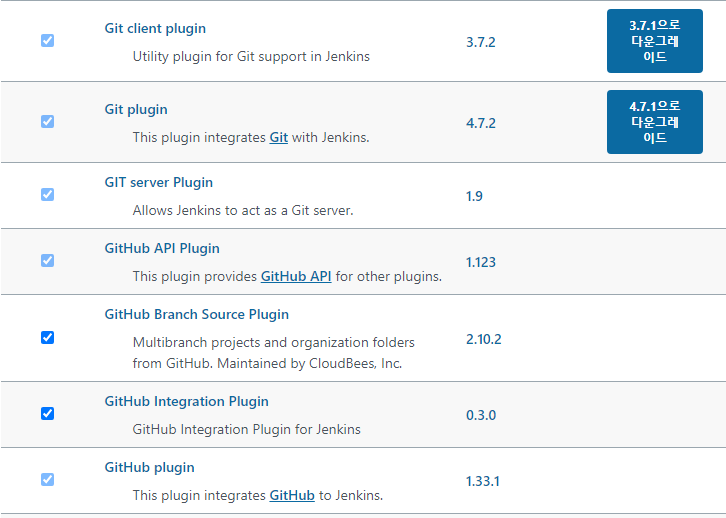726x518 pixels.
Task: Toggle the GitHub plugin checkbox
Action: (x=47, y=480)
